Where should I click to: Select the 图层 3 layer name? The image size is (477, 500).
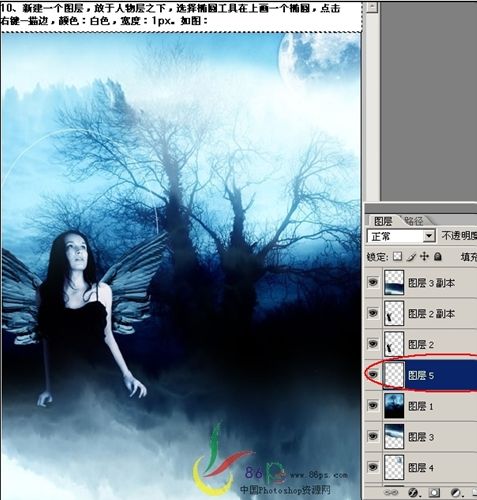click(421, 437)
